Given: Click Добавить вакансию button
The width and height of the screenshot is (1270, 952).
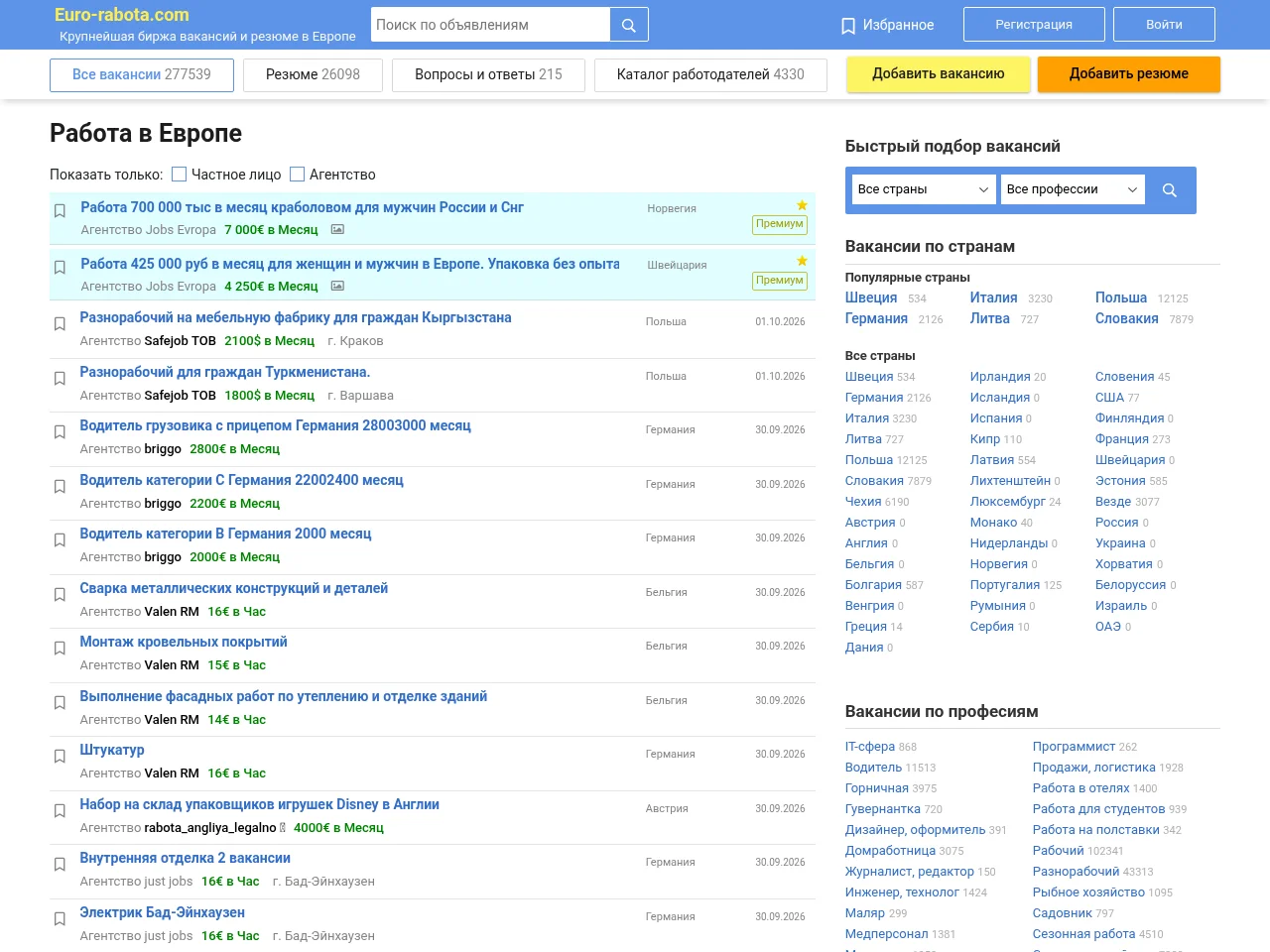Looking at the screenshot, I should 938,74.
